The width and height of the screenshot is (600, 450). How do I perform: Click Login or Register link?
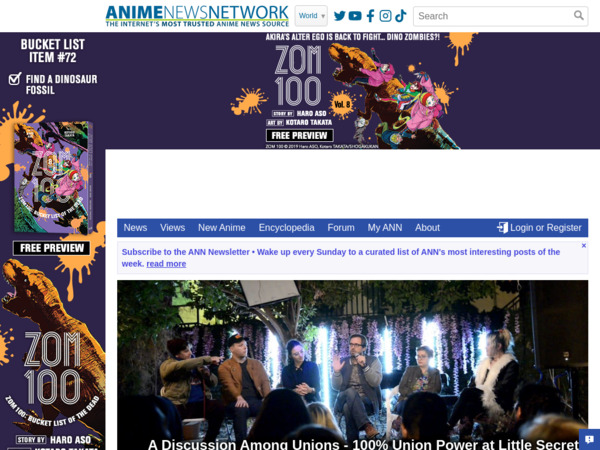tap(539, 228)
